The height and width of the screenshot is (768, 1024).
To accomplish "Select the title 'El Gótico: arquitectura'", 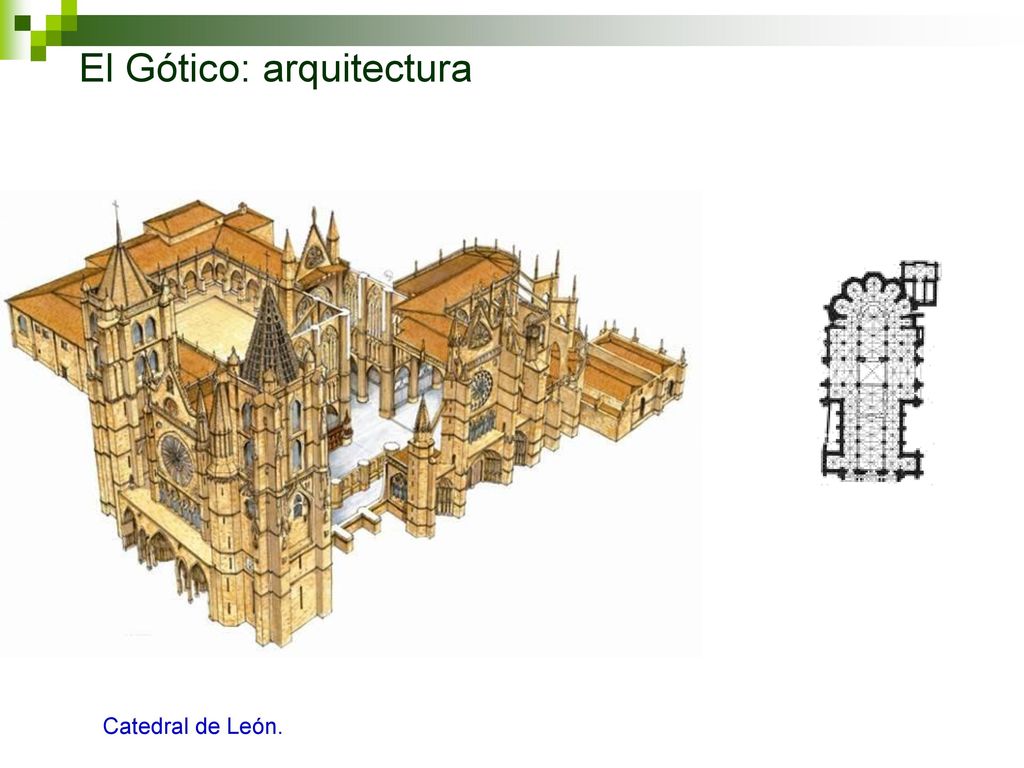I will coord(275,69).
